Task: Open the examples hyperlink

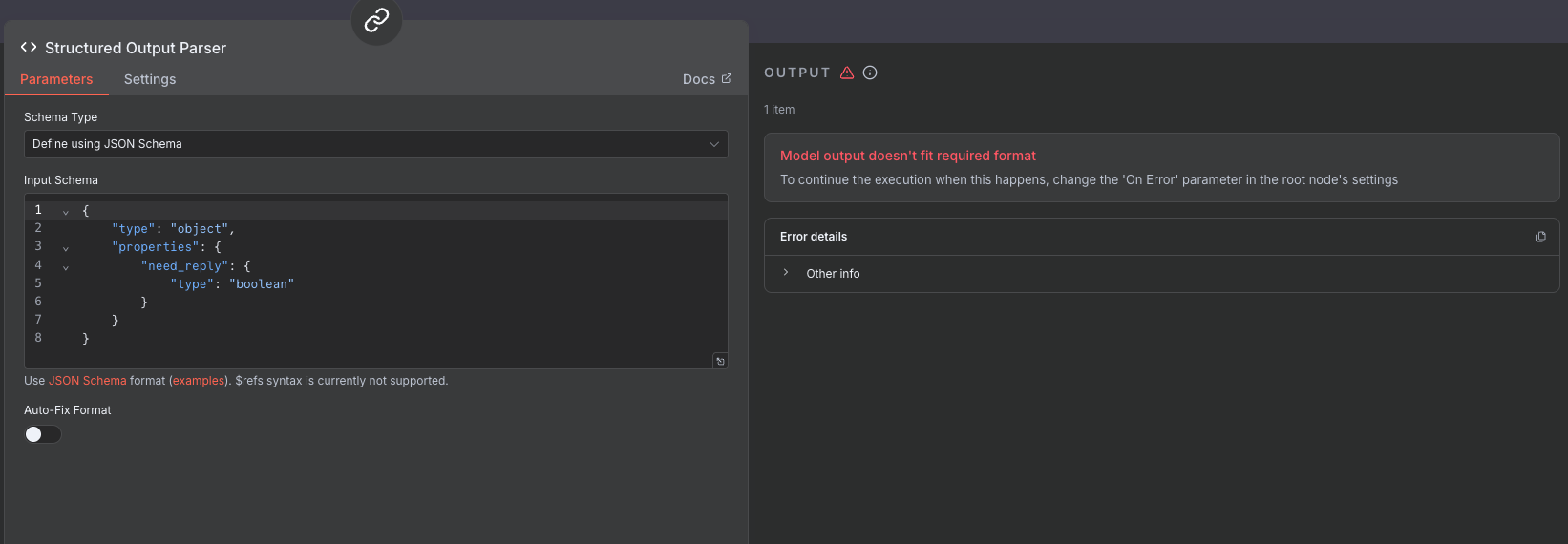Action: coord(199,381)
